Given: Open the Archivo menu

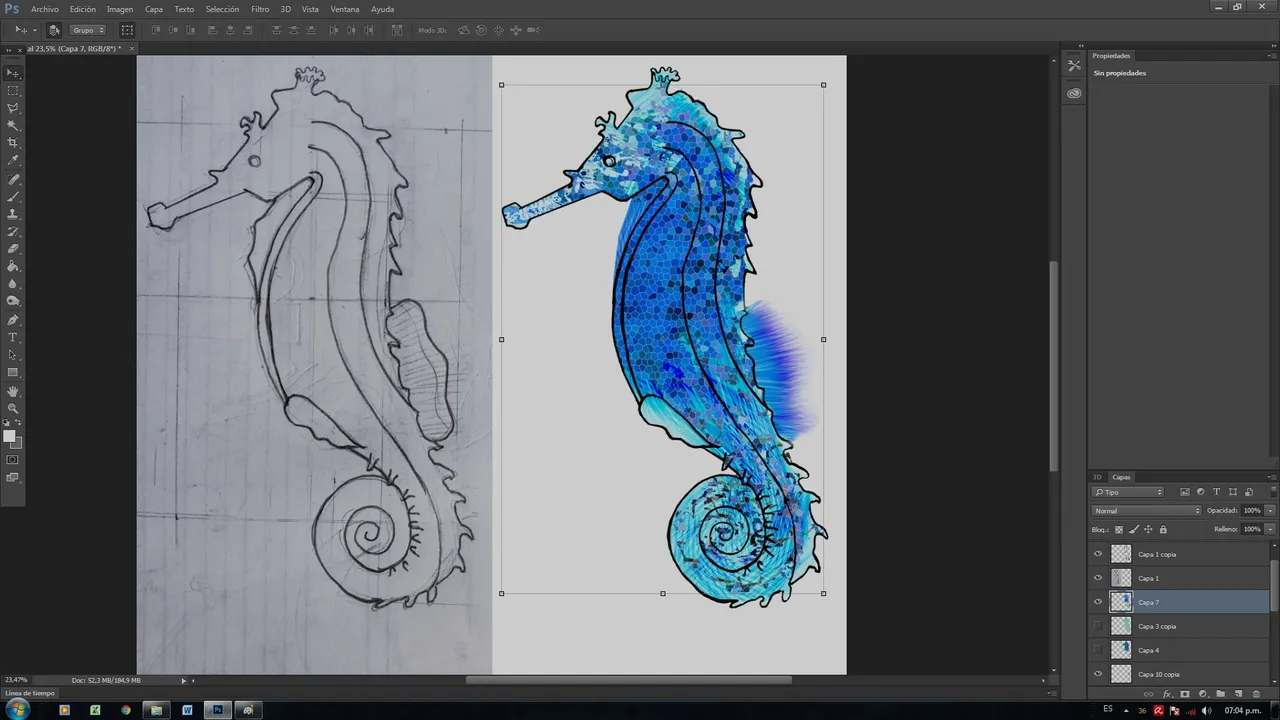Looking at the screenshot, I should 45,9.
